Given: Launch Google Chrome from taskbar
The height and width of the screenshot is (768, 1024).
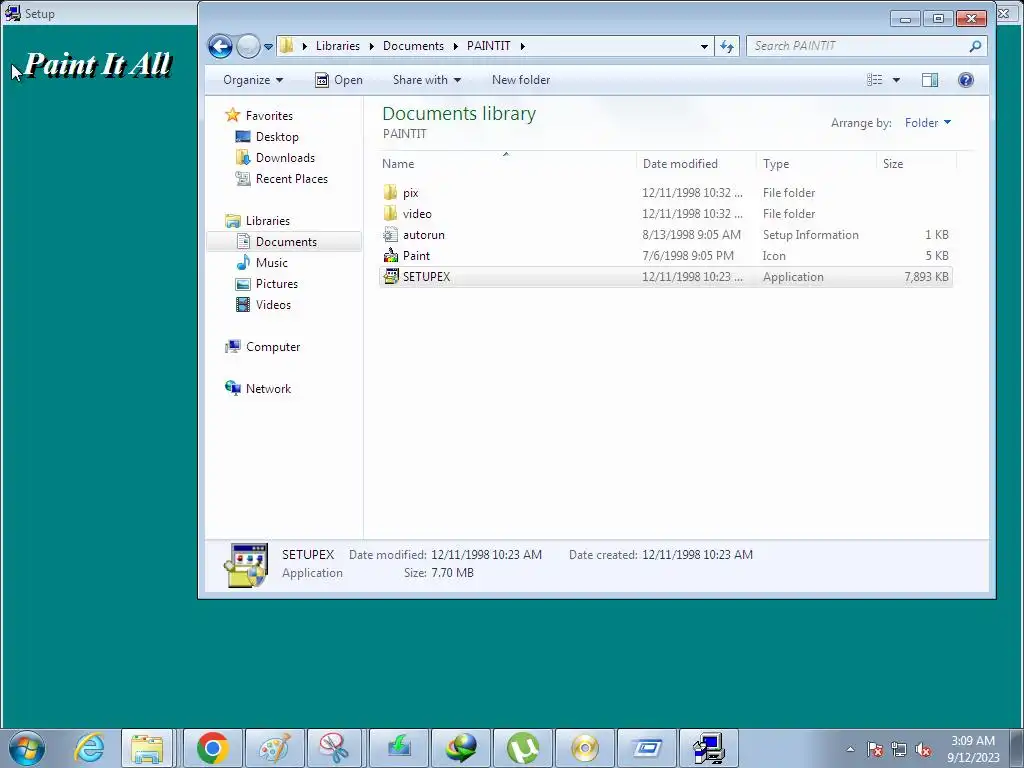Looking at the screenshot, I should click(x=212, y=748).
